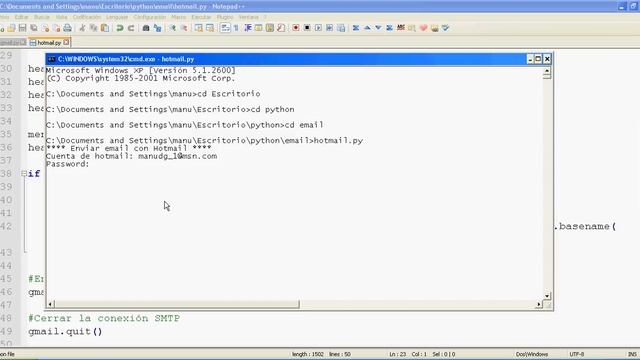640x360 pixels.
Task: Click the Save All icon
Action: (34, 28)
